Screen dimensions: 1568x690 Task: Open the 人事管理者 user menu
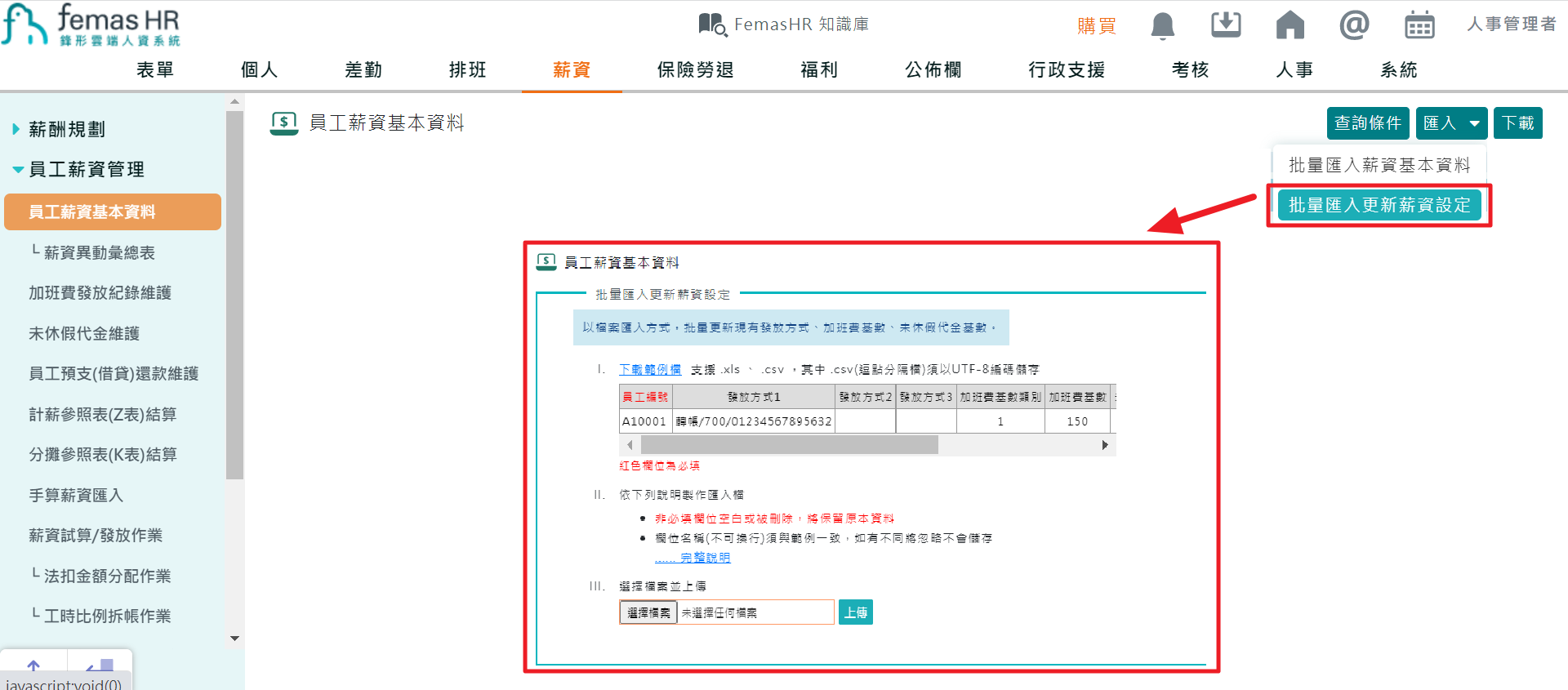click(x=1512, y=24)
